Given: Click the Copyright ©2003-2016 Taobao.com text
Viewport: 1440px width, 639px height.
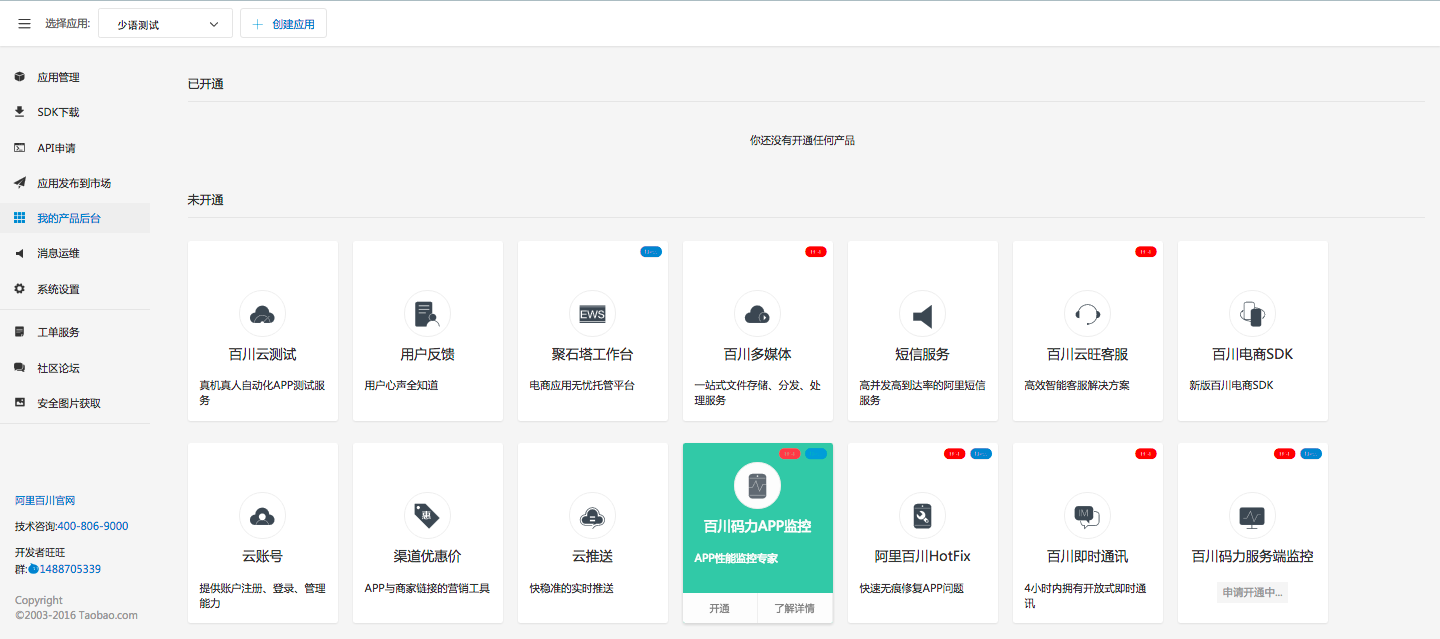Looking at the screenshot, I should (77, 608).
